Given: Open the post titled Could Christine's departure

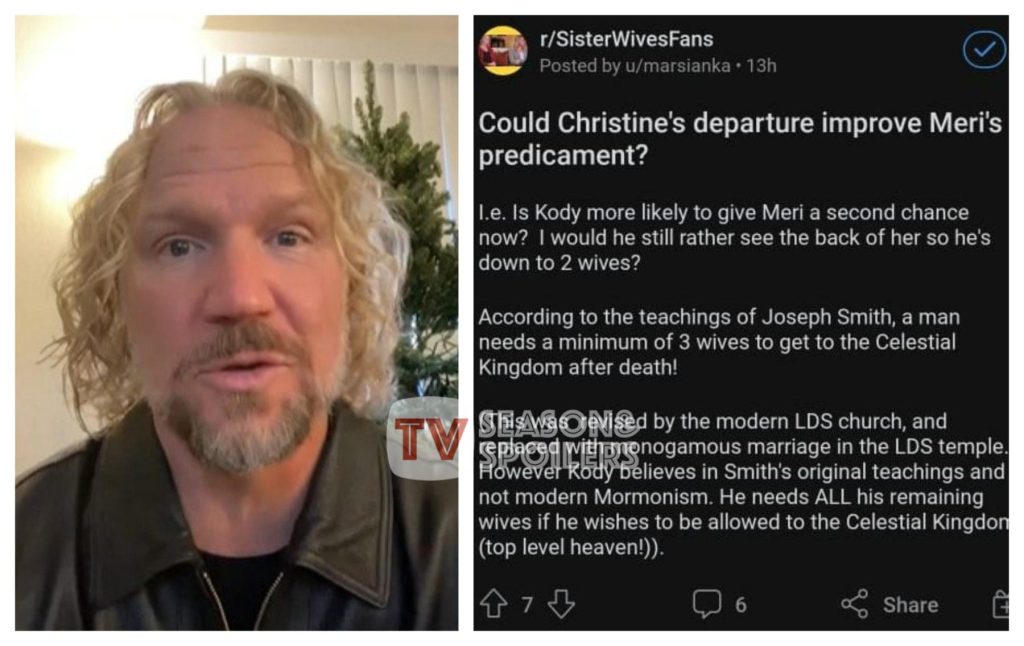Looking at the screenshot, I should (740, 139).
